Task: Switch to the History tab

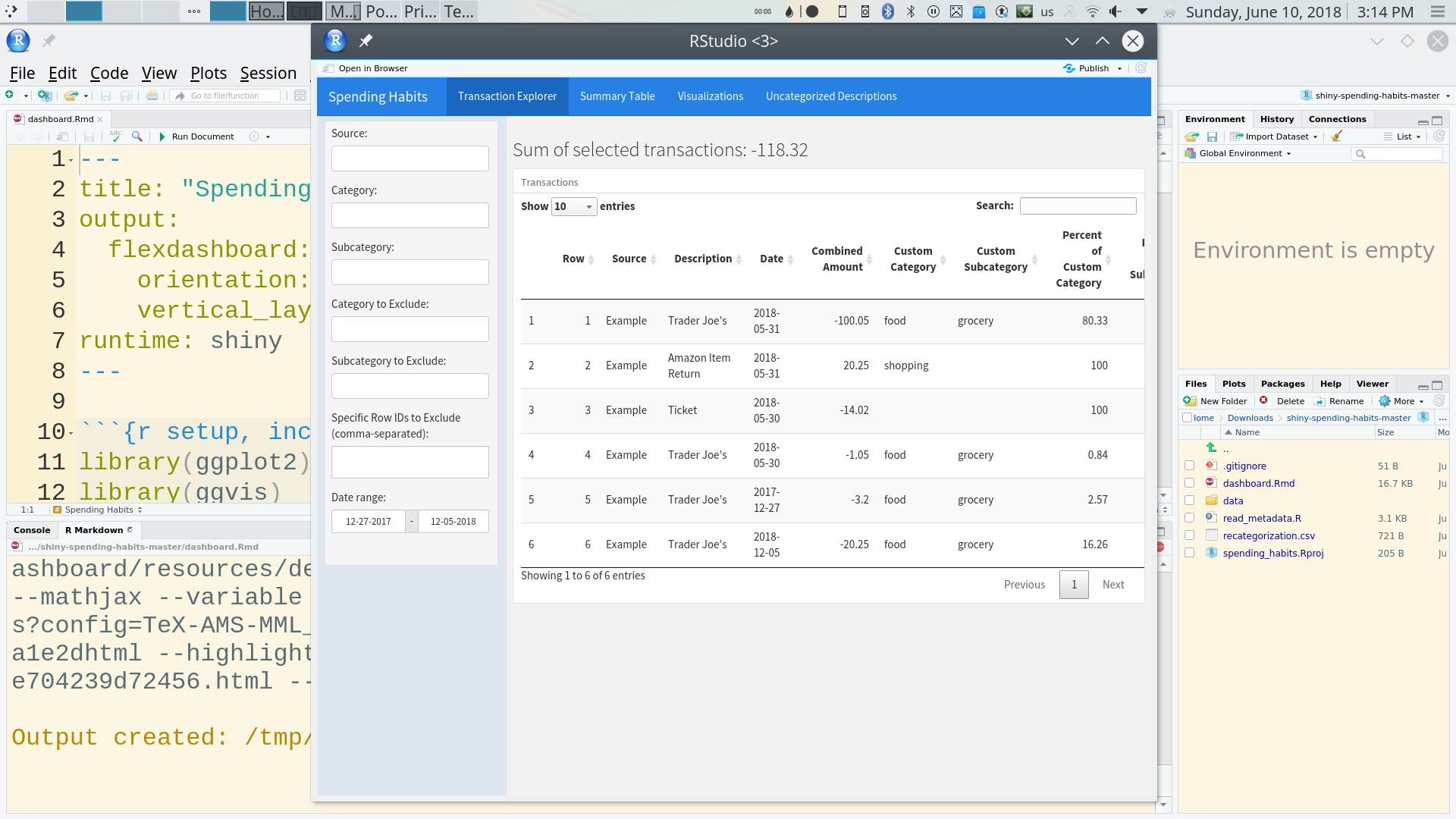Action: click(x=1277, y=119)
